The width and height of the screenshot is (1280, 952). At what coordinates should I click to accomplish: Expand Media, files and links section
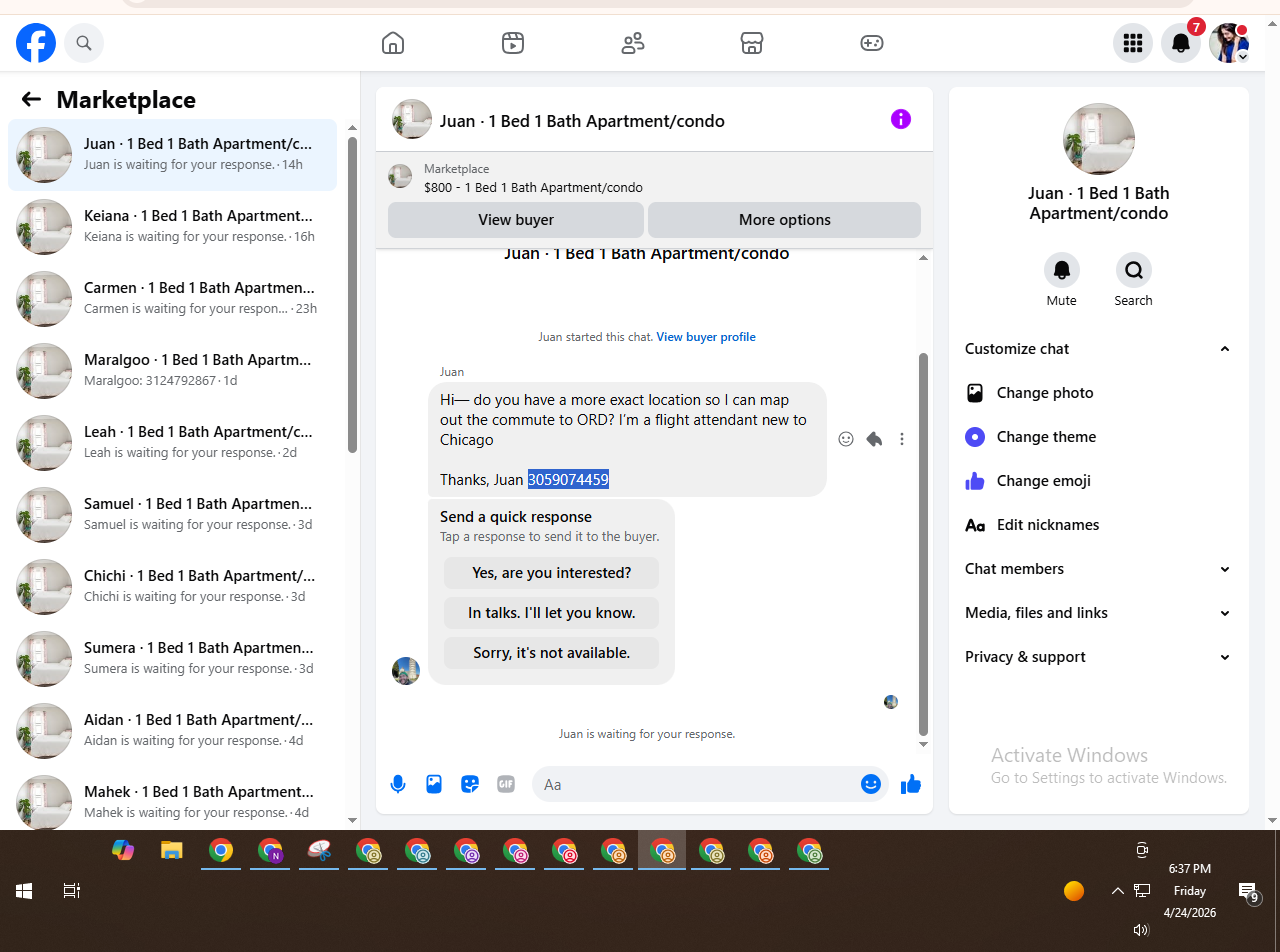point(1099,613)
